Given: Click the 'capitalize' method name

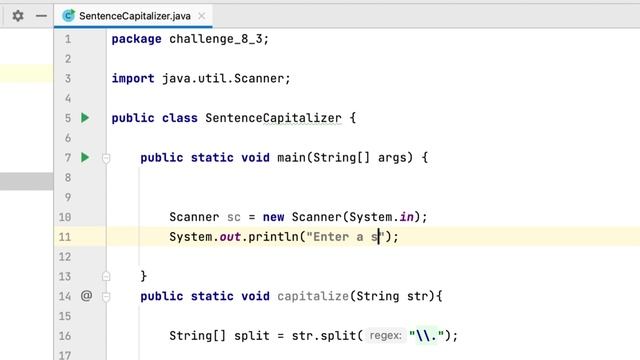Looking at the screenshot, I should [313, 296].
